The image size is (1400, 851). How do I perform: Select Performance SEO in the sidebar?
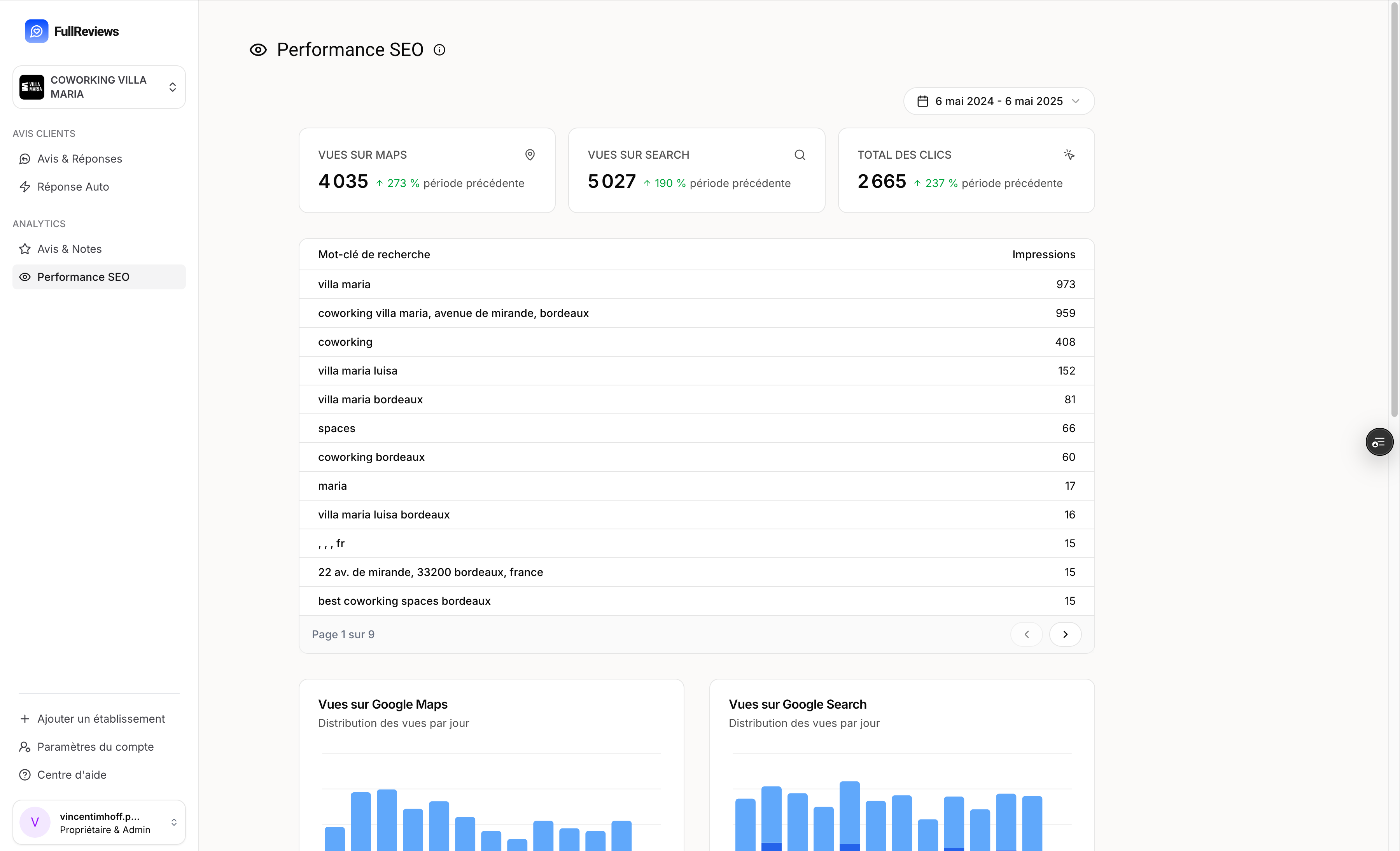click(x=99, y=277)
